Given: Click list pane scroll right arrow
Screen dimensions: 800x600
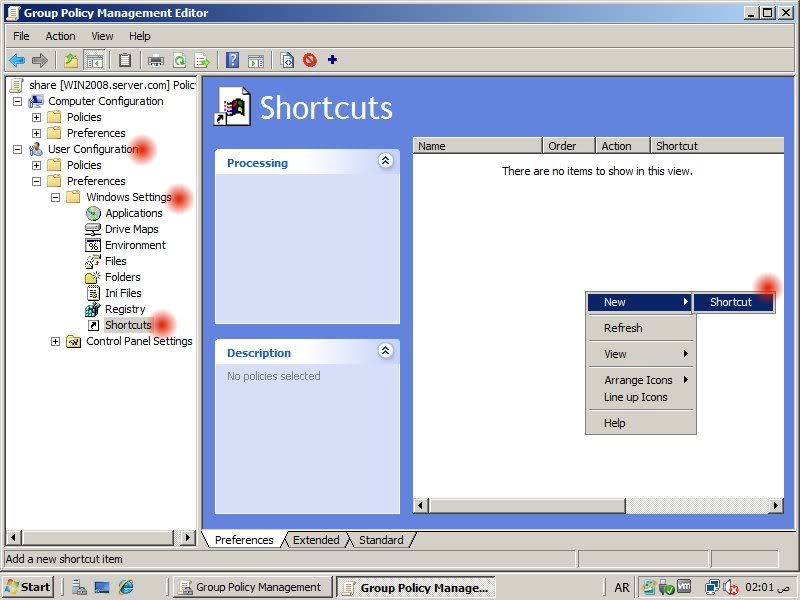Looking at the screenshot, I should [x=776, y=506].
